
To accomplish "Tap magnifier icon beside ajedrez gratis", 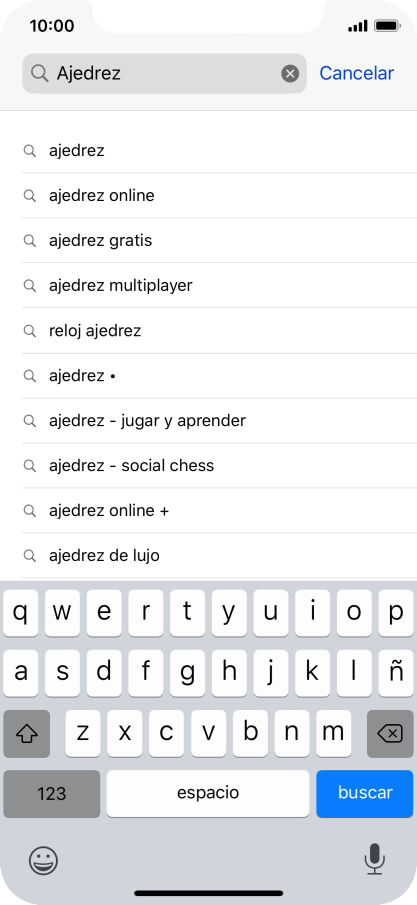I will 29,241.
